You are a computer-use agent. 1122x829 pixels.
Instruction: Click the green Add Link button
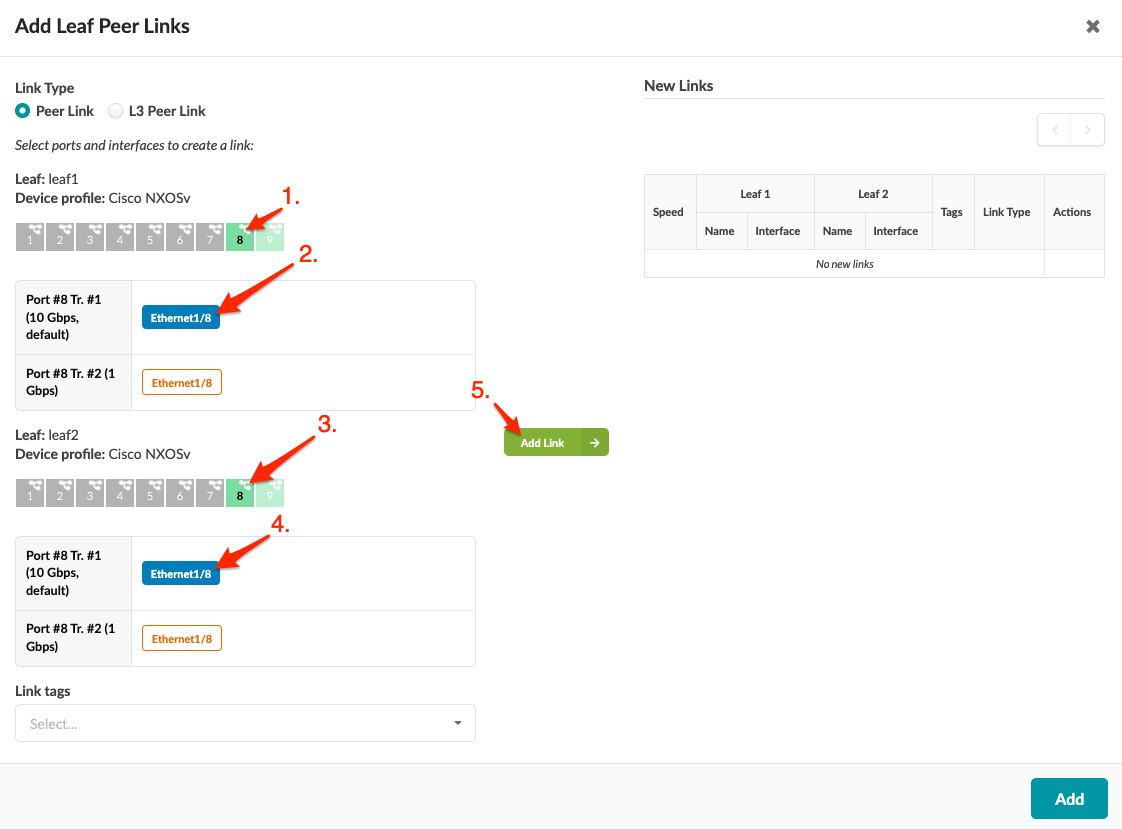click(x=556, y=443)
